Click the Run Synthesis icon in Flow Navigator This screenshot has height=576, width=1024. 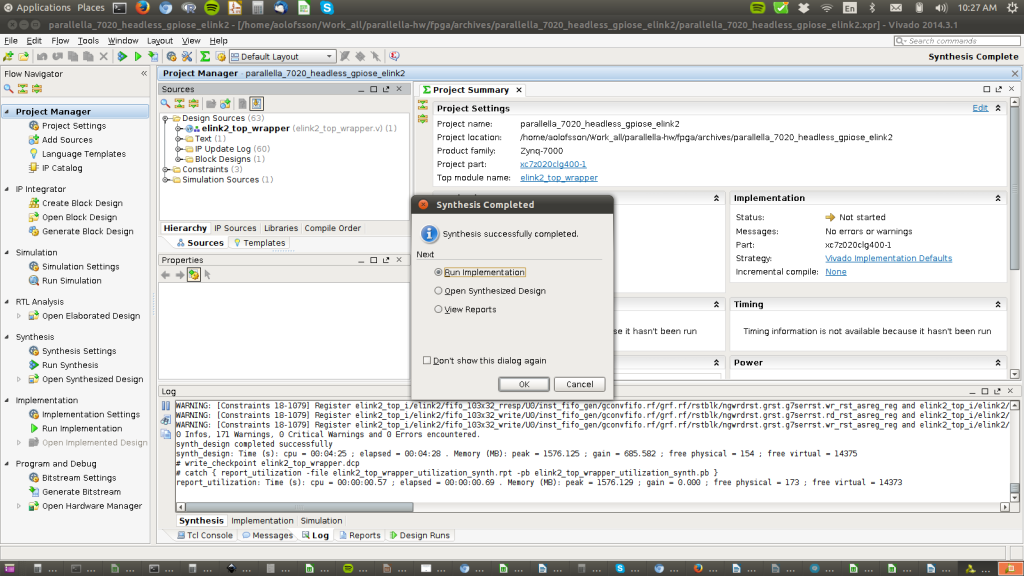pyautogui.click(x=35, y=365)
